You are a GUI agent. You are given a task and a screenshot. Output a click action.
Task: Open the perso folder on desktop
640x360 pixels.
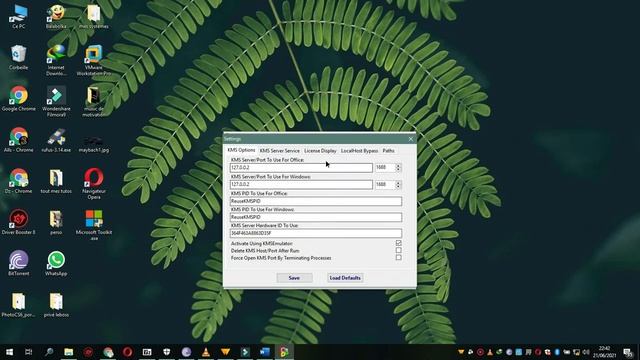click(x=56, y=222)
